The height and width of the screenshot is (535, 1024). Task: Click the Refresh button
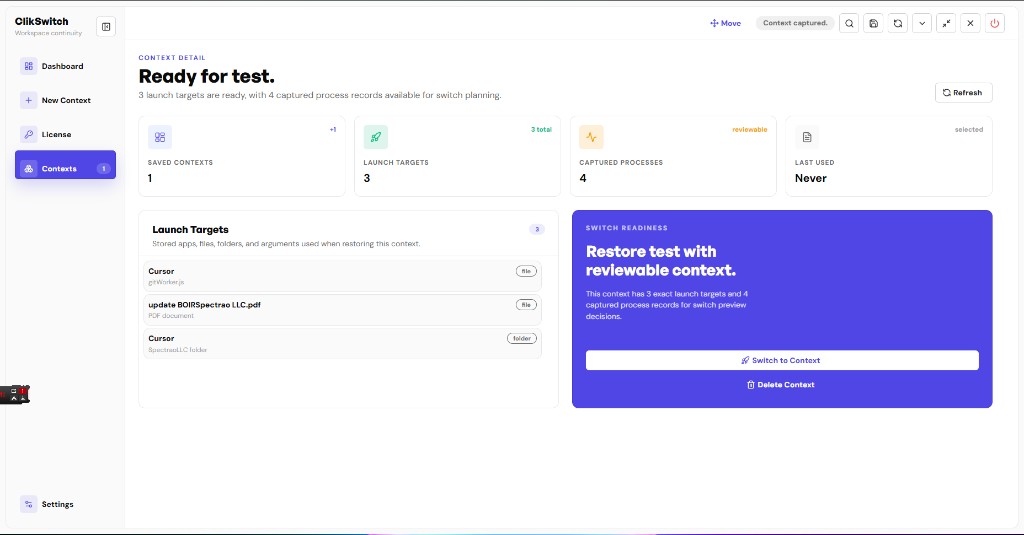963,93
